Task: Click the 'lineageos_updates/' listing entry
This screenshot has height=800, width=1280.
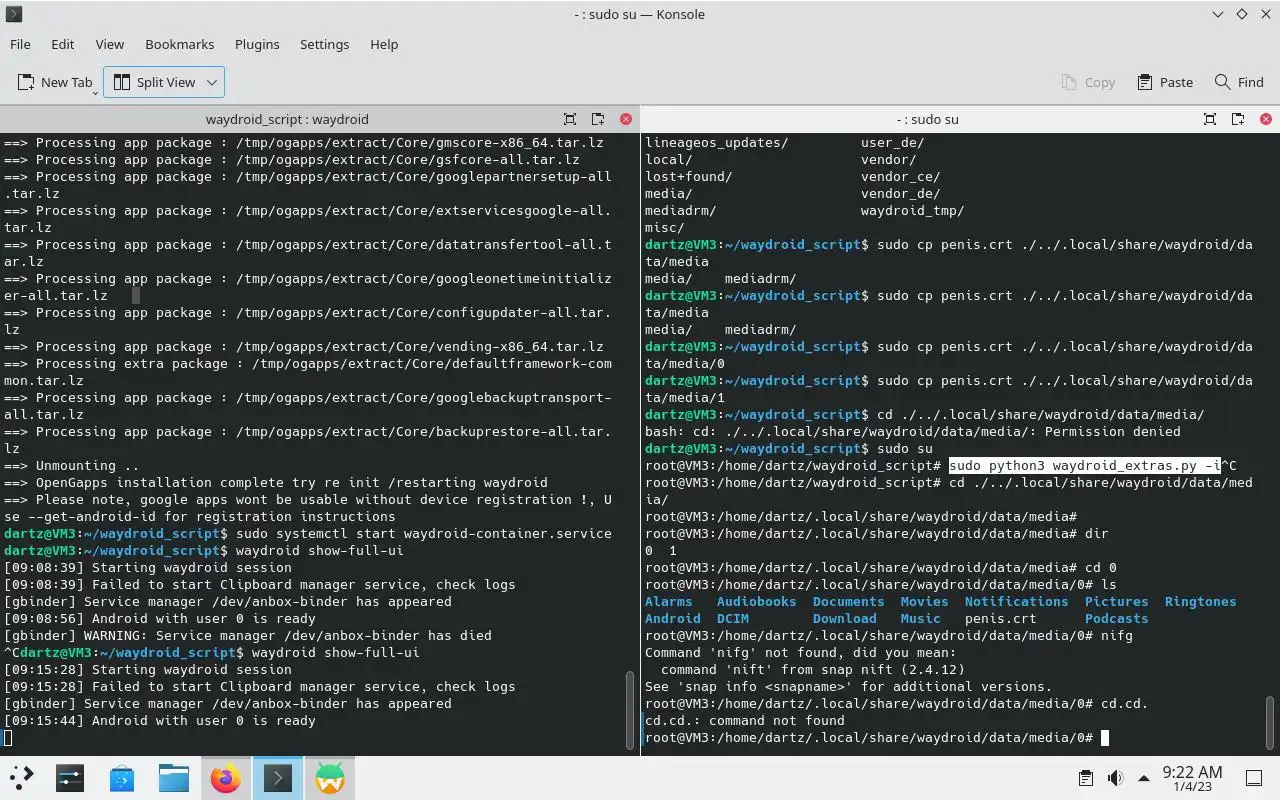Action: tap(716, 142)
